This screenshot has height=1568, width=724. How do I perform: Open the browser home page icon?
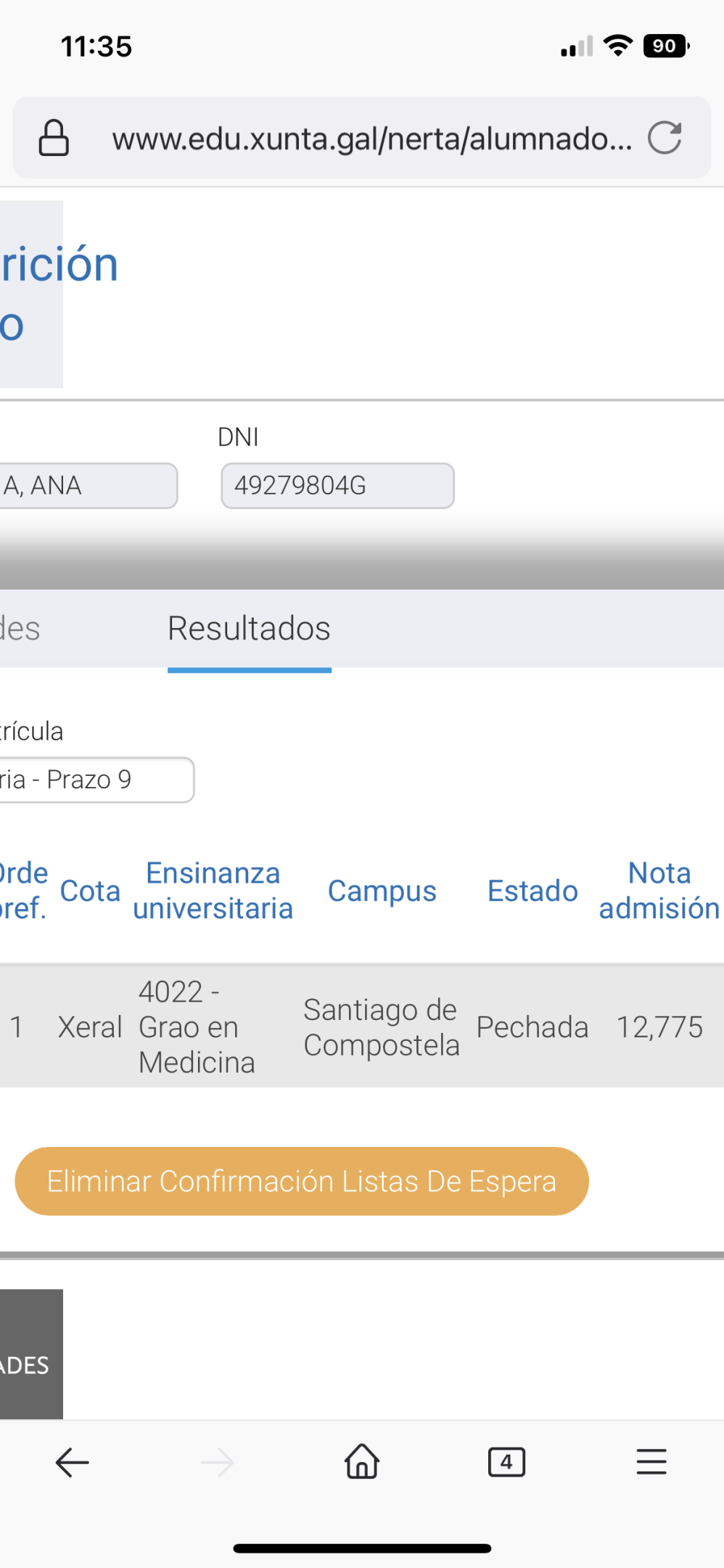point(362,1461)
